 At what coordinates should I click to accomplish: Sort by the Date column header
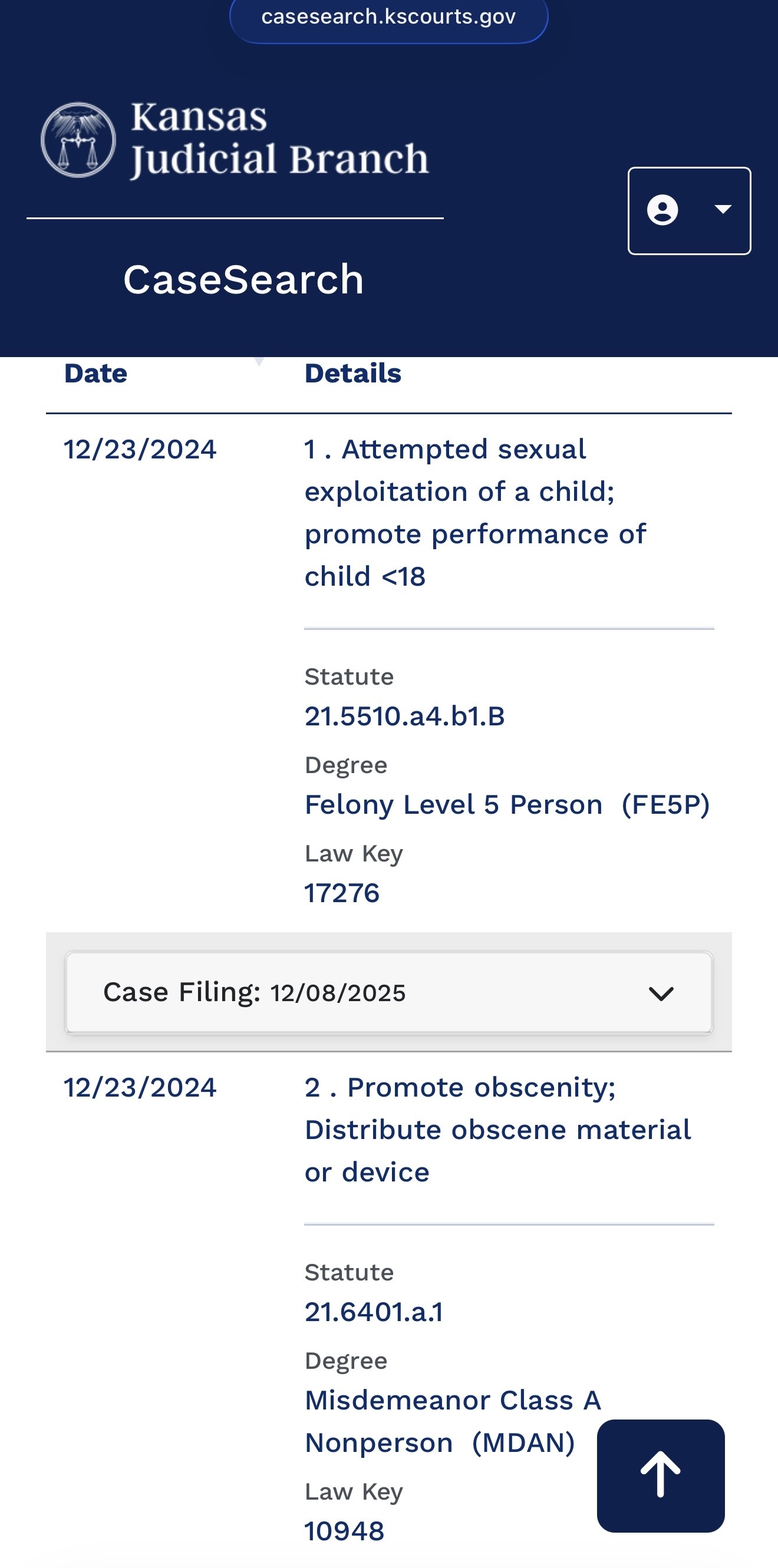click(95, 373)
